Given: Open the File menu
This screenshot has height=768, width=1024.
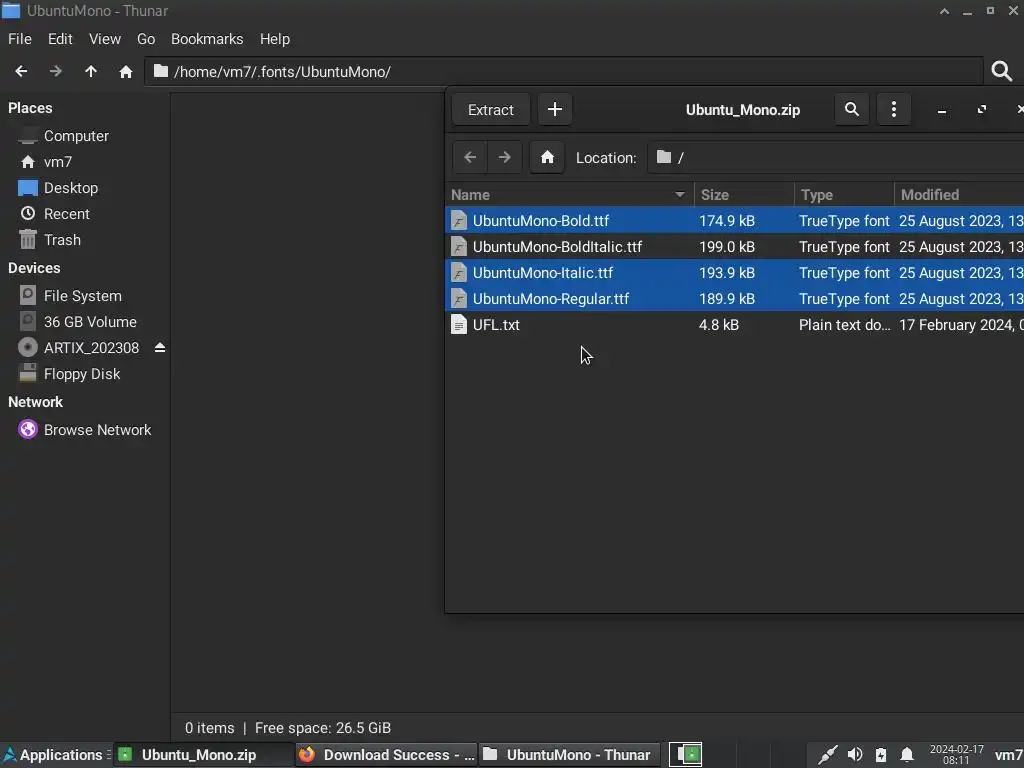Looking at the screenshot, I should point(20,39).
